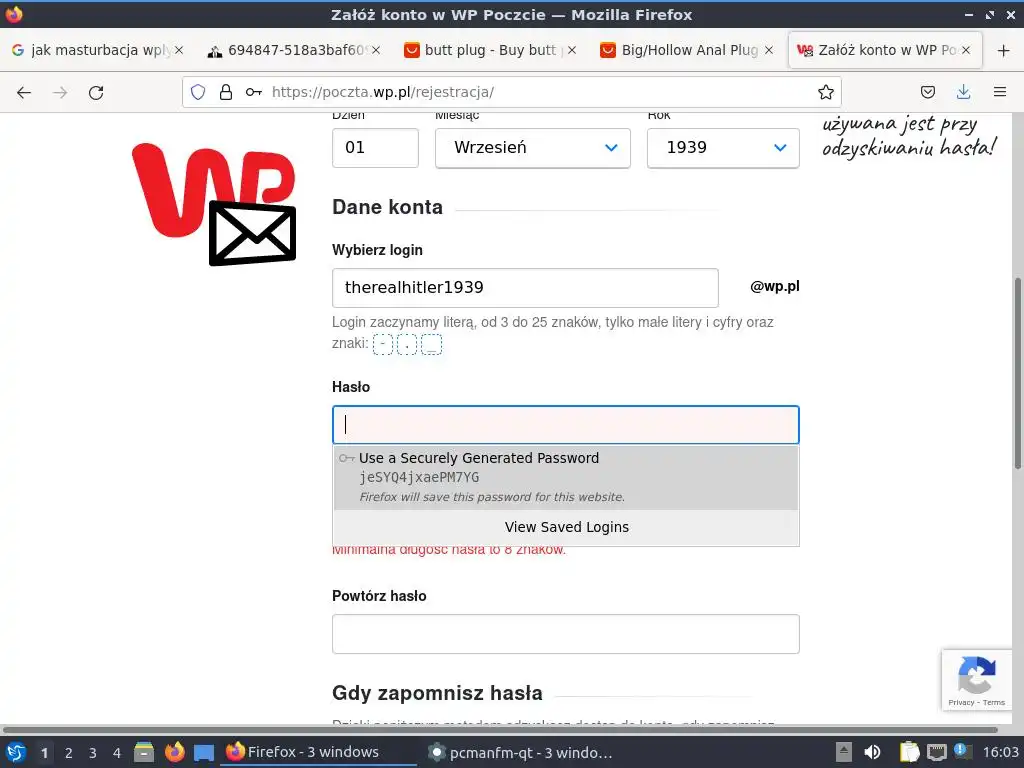
Task: Switch to virtual desktop 2
Action: (69, 753)
